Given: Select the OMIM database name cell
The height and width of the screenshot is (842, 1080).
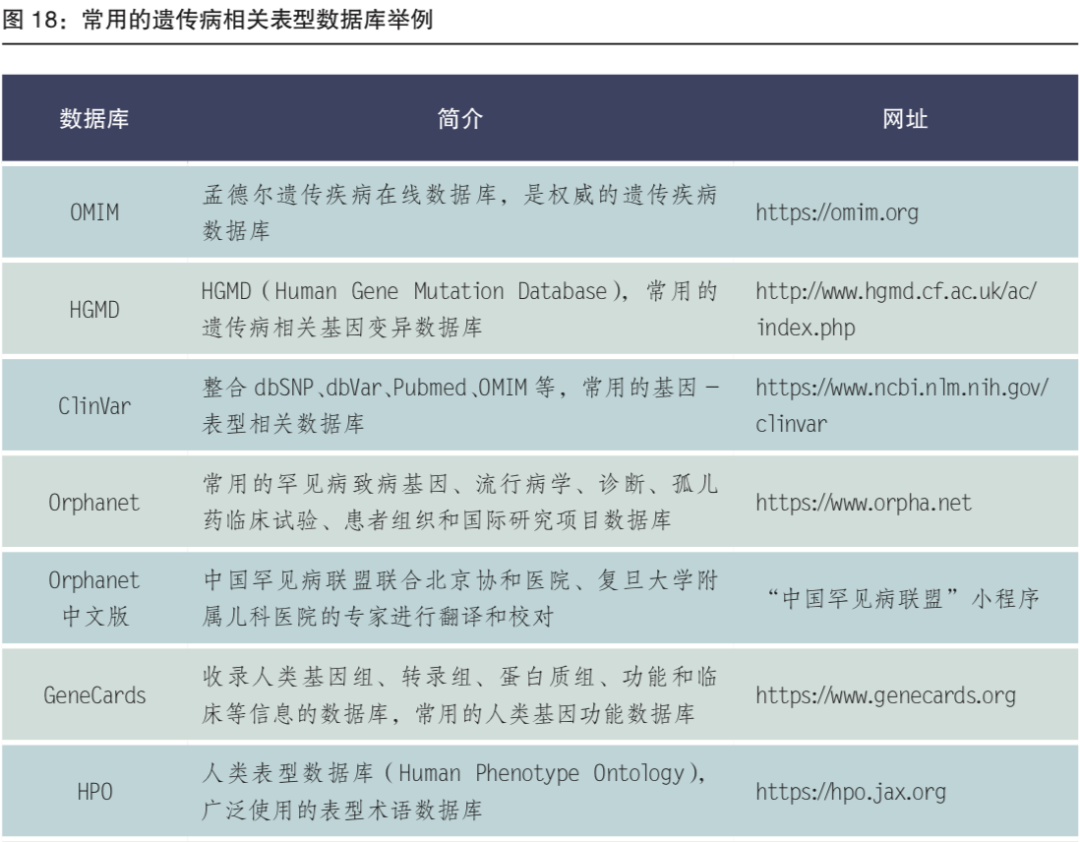Looking at the screenshot, I should [94, 213].
